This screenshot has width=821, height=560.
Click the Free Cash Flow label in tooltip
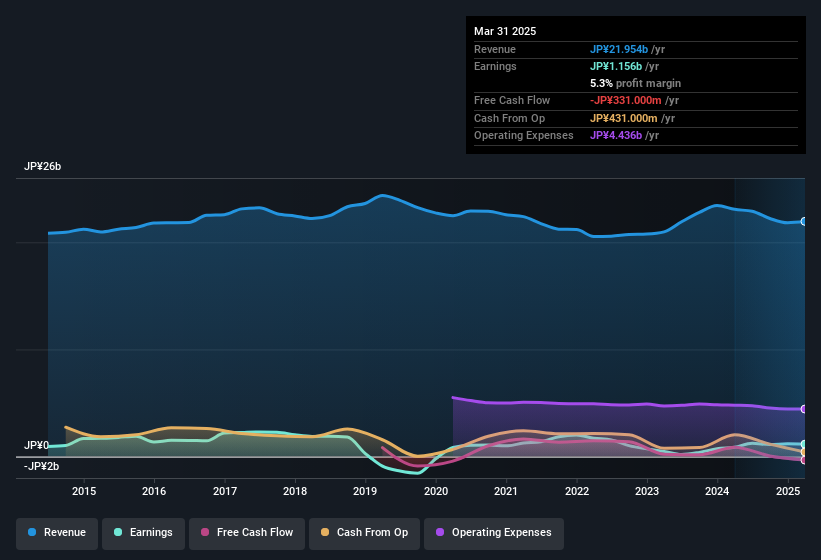click(x=512, y=100)
